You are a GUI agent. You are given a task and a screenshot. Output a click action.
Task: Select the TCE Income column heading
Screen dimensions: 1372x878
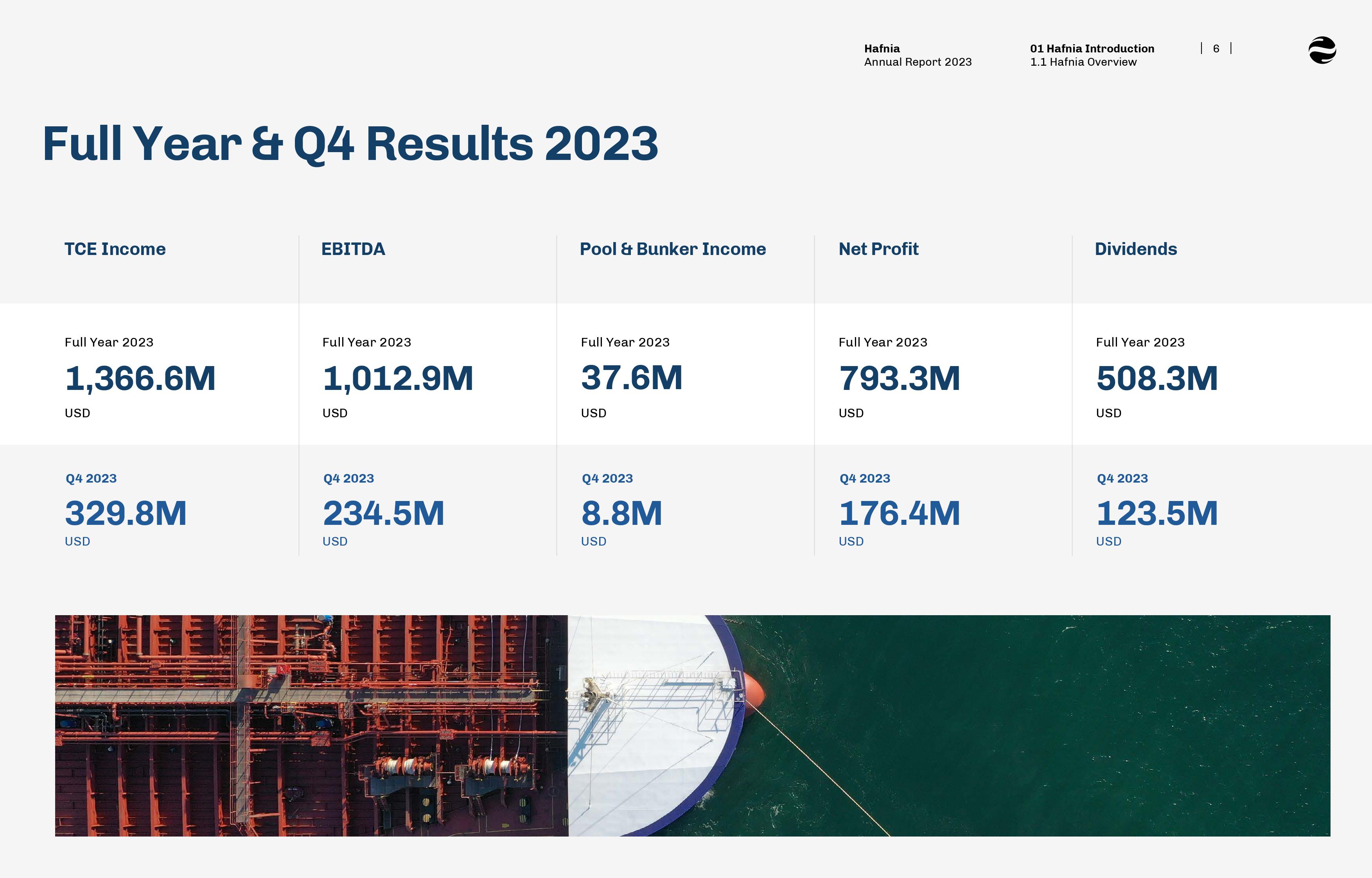115,249
